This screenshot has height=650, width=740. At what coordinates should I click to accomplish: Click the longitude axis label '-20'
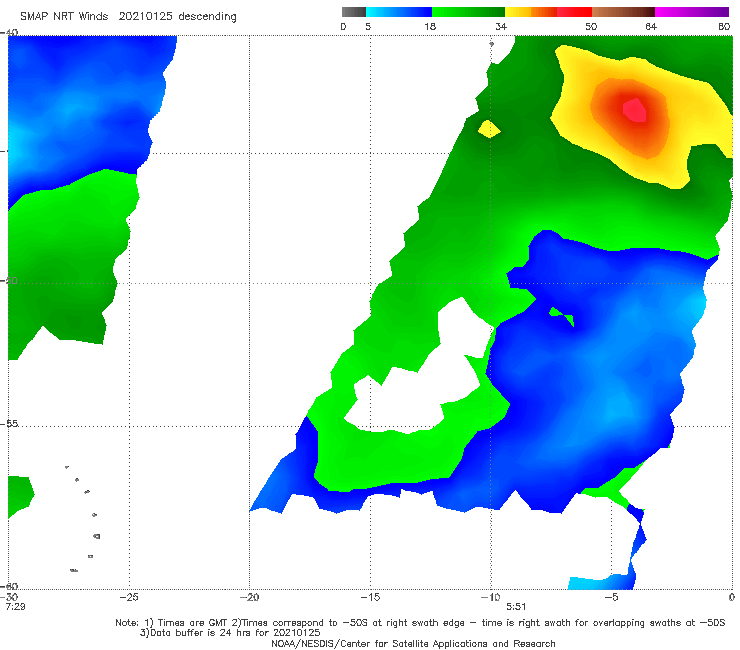click(249, 597)
